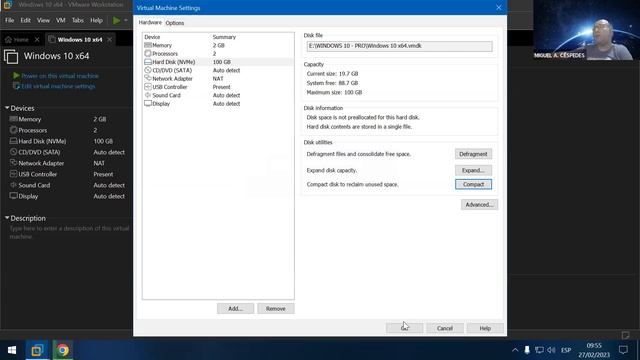Click the Expand... disk capacity button
The width and height of the screenshot is (640, 360).
pyautogui.click(x=473, y=170)
